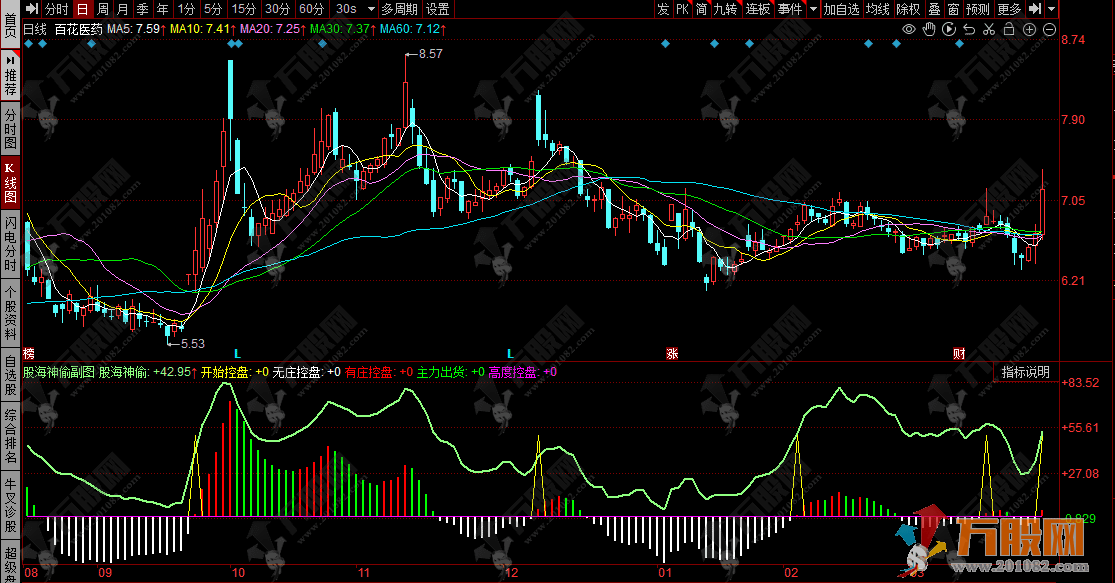This screenshot has width=1115, height=583.
Task: Click the arrow-to-bar icon after 更多
Action: tap(1035, 9)
